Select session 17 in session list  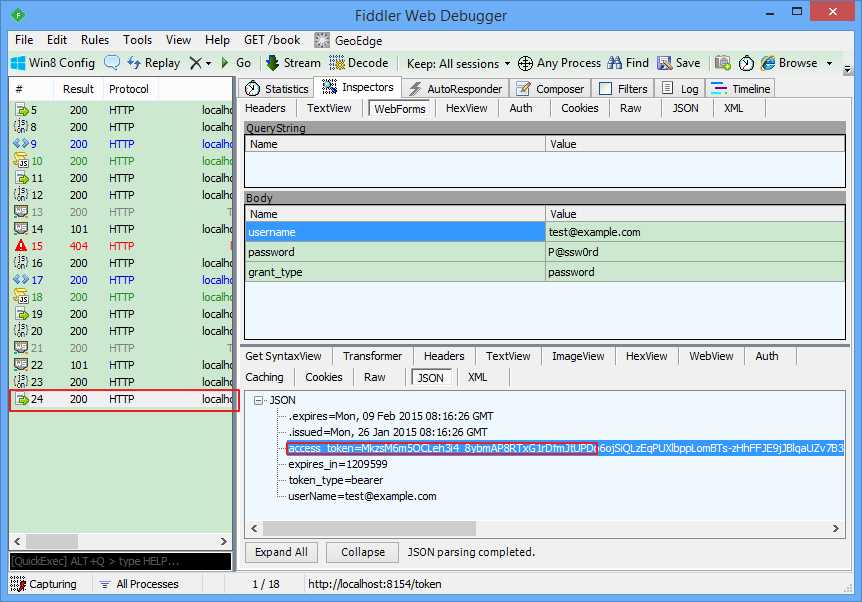point(121,280)
